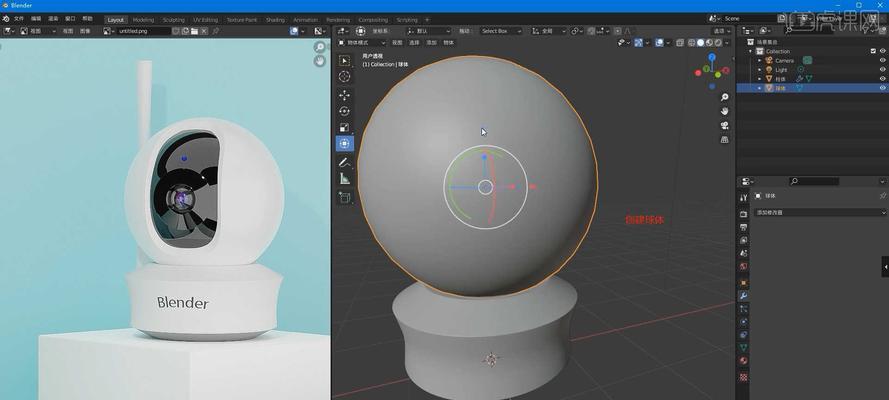Collapse the Collection tree in outliner
The width and height of the screenshot is (889, 400).
[751, 51]
